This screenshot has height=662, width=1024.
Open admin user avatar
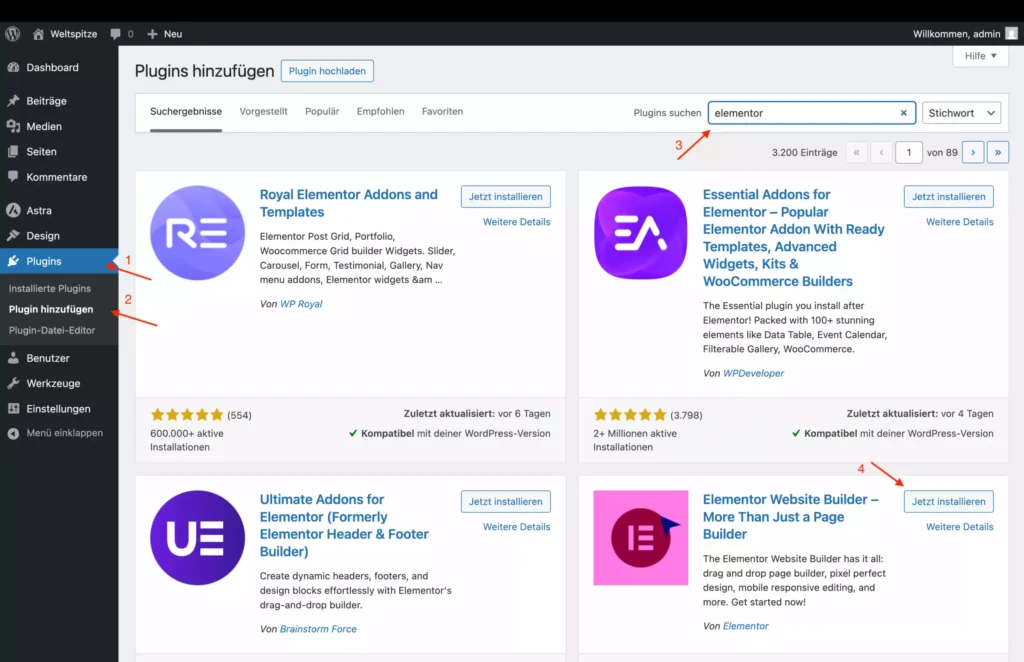(x=1011, y=34)
